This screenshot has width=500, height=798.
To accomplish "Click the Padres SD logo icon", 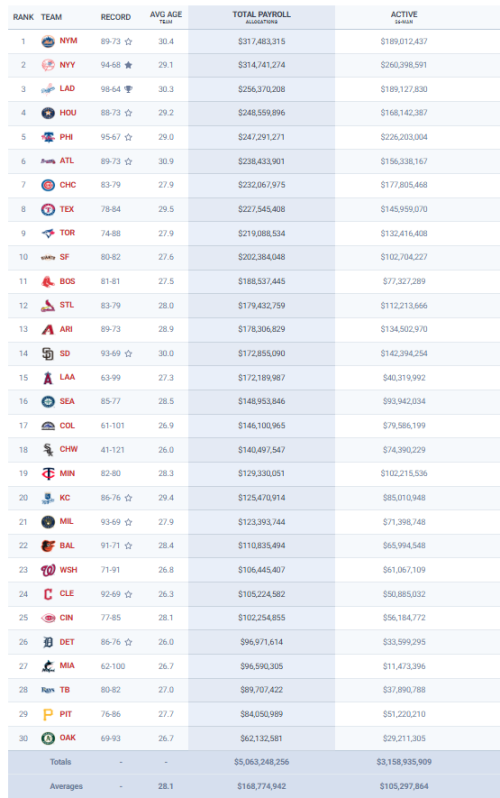I will pos(48,354).
